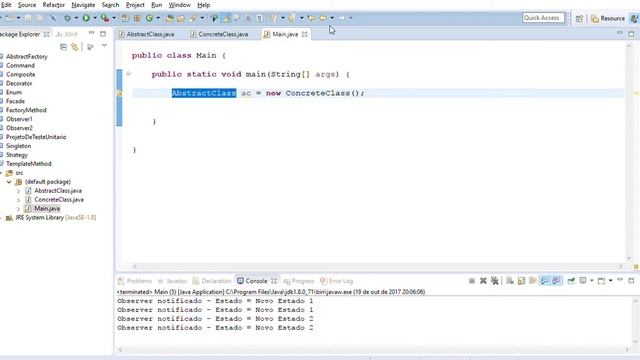Viewport: 640px width, 360px height.
Task: Expand Main.java in the tree
Action: [18, 209]
